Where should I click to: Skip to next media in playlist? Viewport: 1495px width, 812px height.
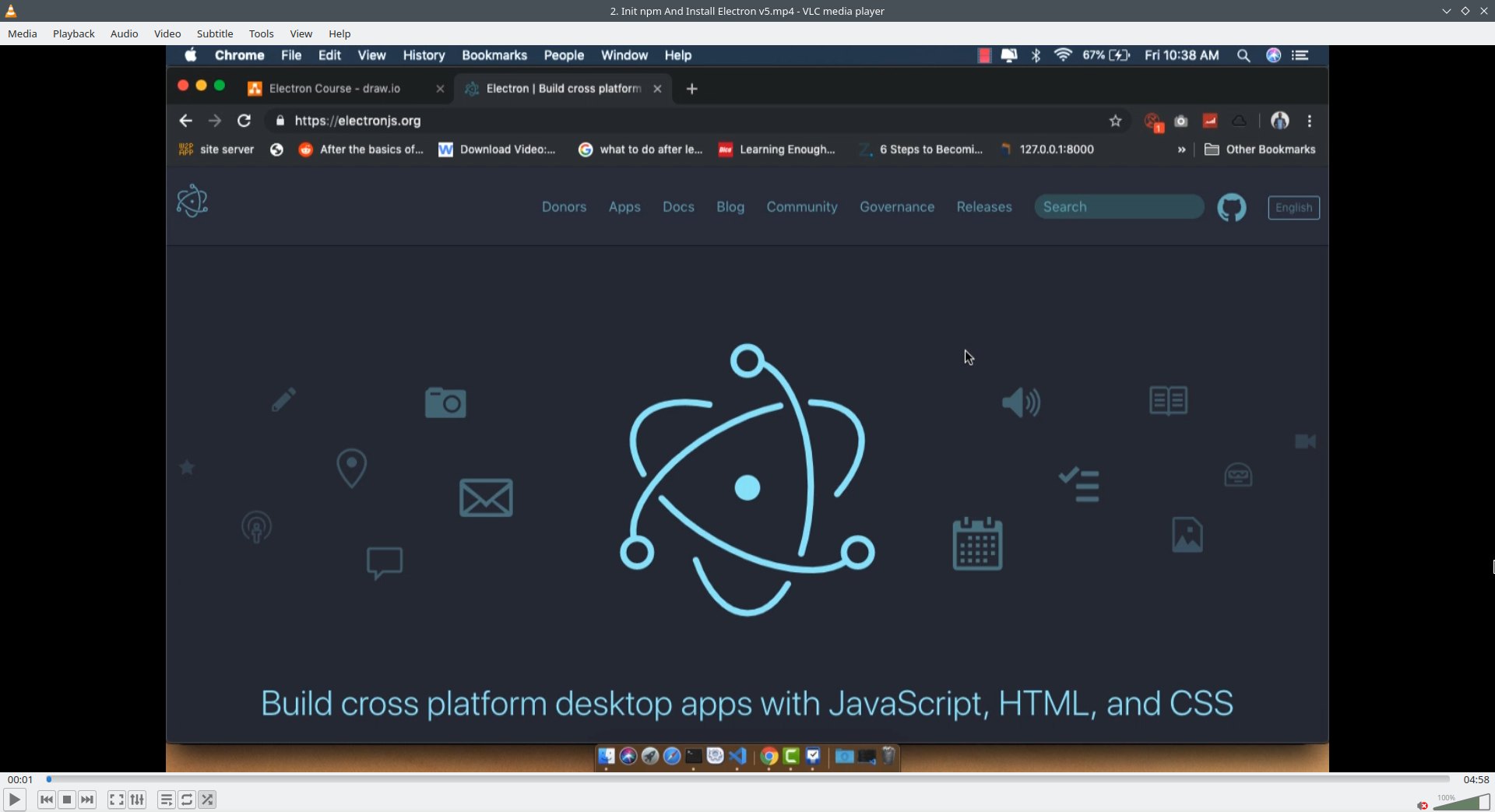pyautogui.click(x=87, y=800)
